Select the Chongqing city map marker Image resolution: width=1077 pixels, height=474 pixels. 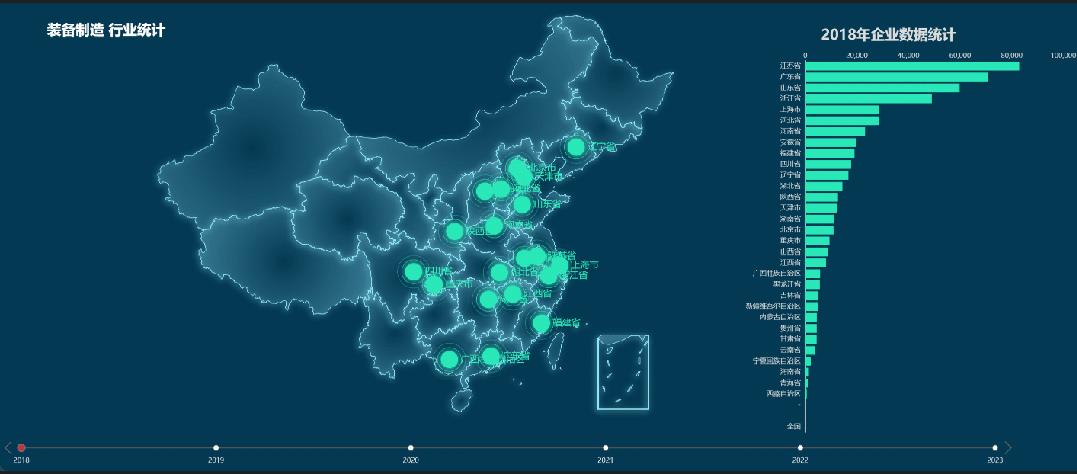click(x=434, y=286)
